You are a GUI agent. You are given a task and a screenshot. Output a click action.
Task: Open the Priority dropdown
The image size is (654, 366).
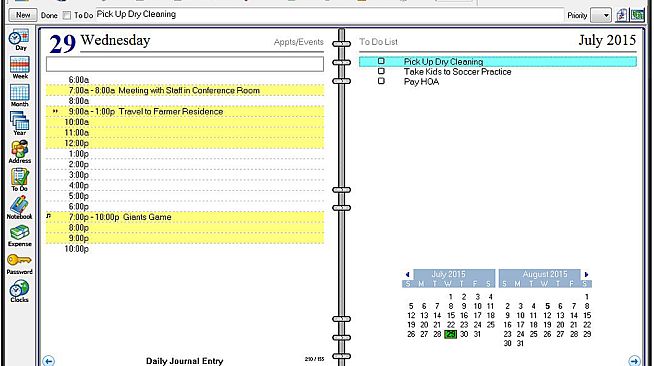point(601,15)
